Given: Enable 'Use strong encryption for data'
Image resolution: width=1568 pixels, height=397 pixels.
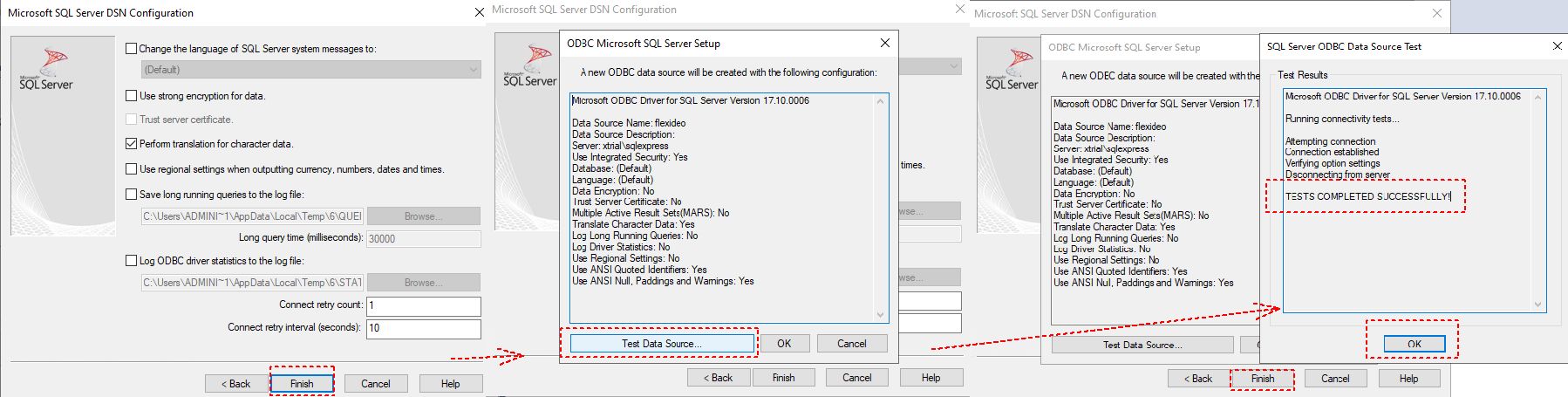Looking at the screenshot, I should click(132, 96).
